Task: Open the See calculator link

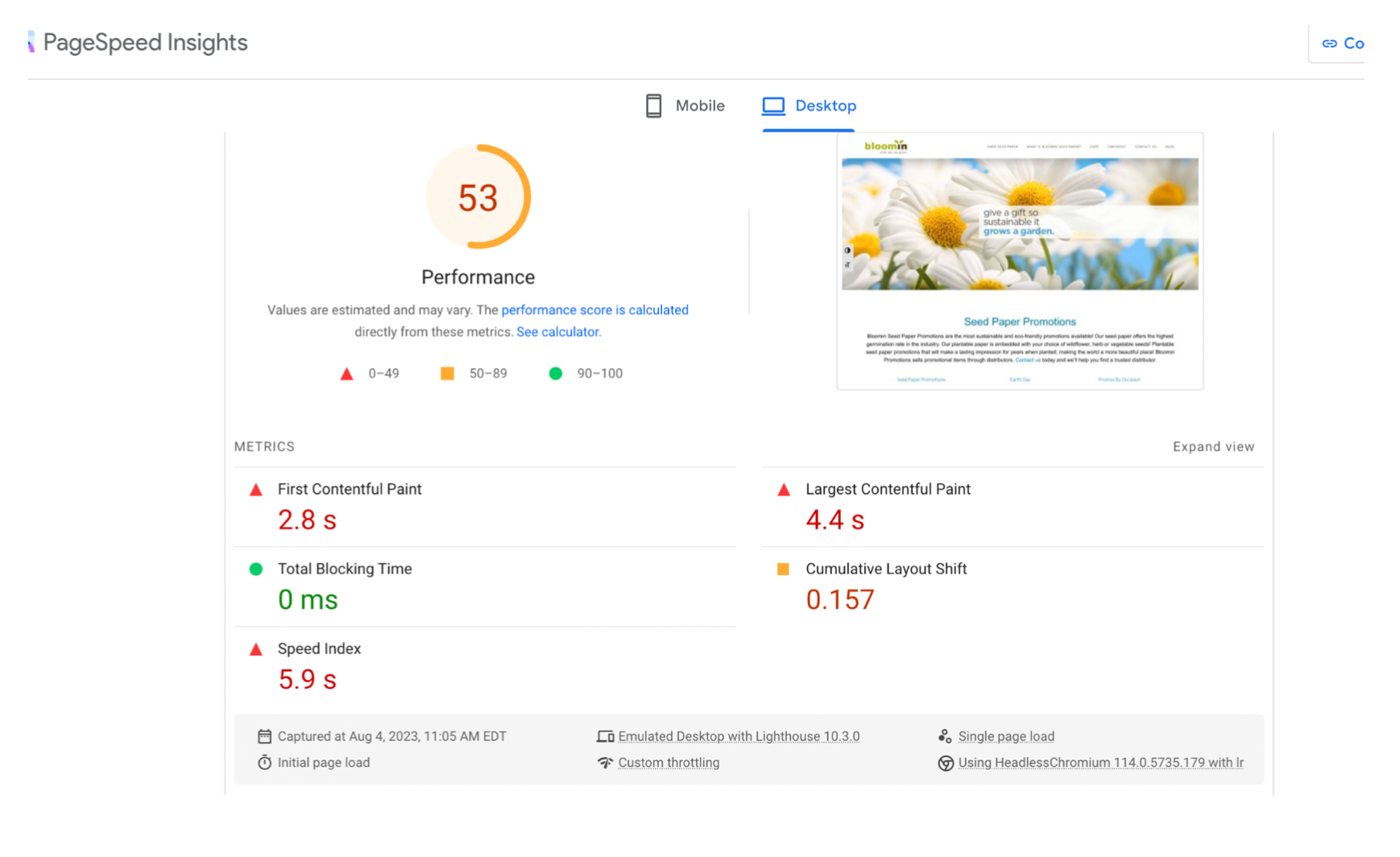Action: pyautogui.click(x=558, y=332)
